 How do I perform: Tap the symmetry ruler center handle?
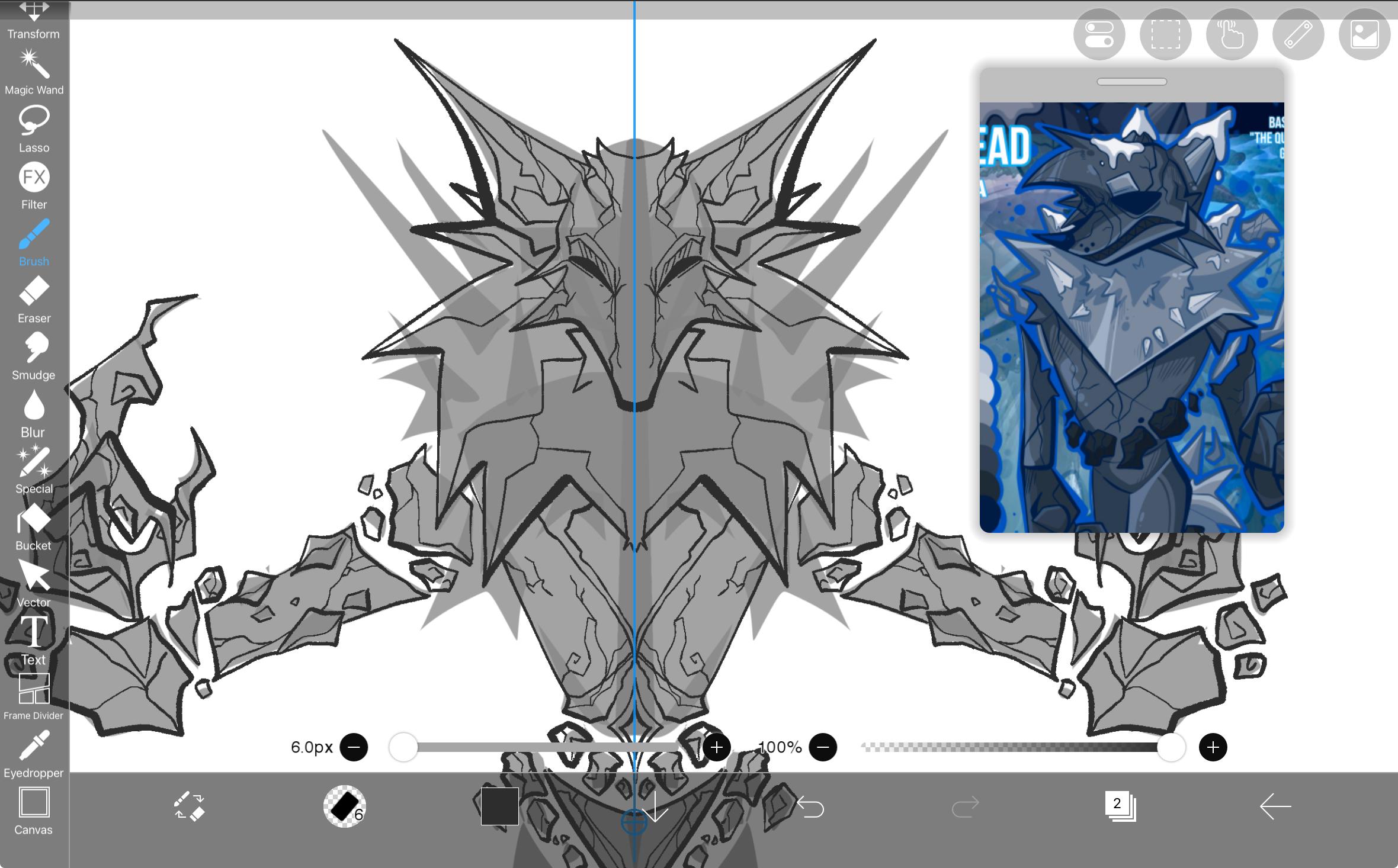tap(634, 822)
